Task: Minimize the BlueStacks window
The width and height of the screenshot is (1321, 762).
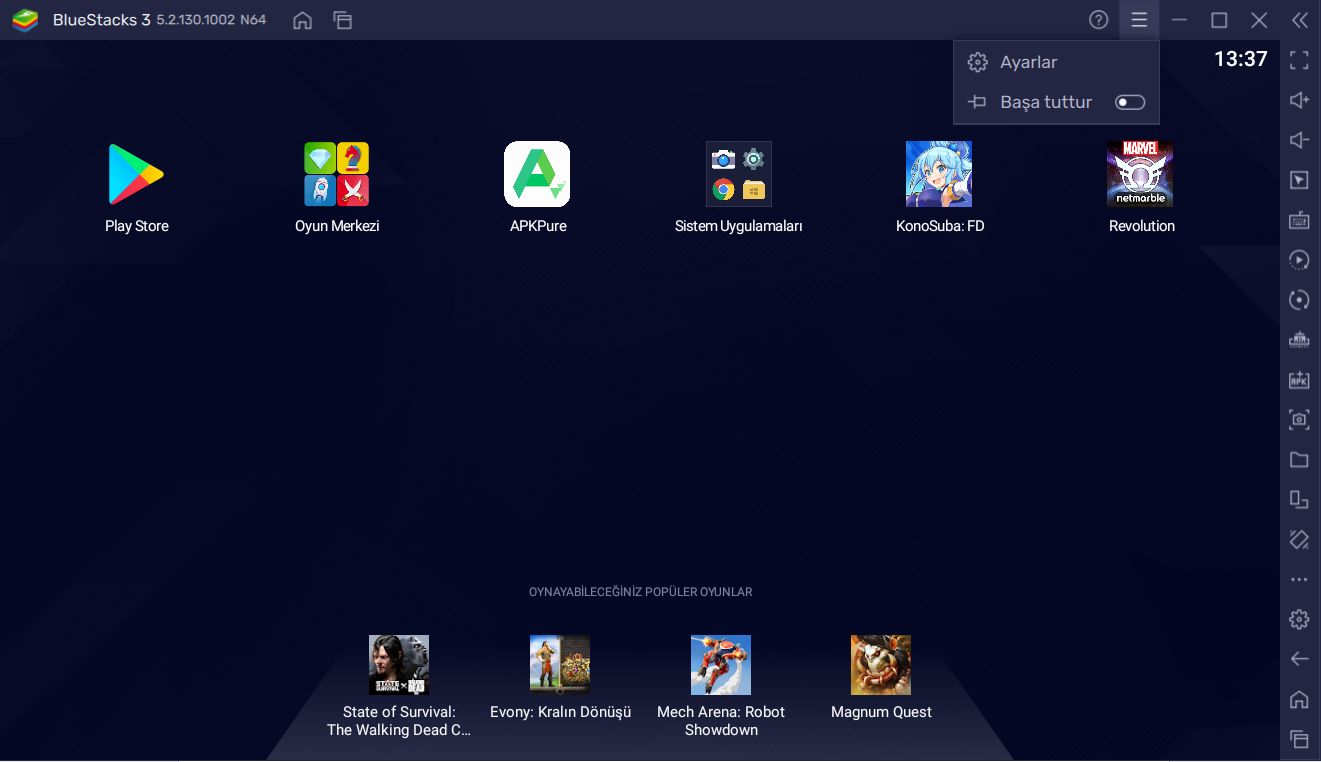Action: 1180,20
